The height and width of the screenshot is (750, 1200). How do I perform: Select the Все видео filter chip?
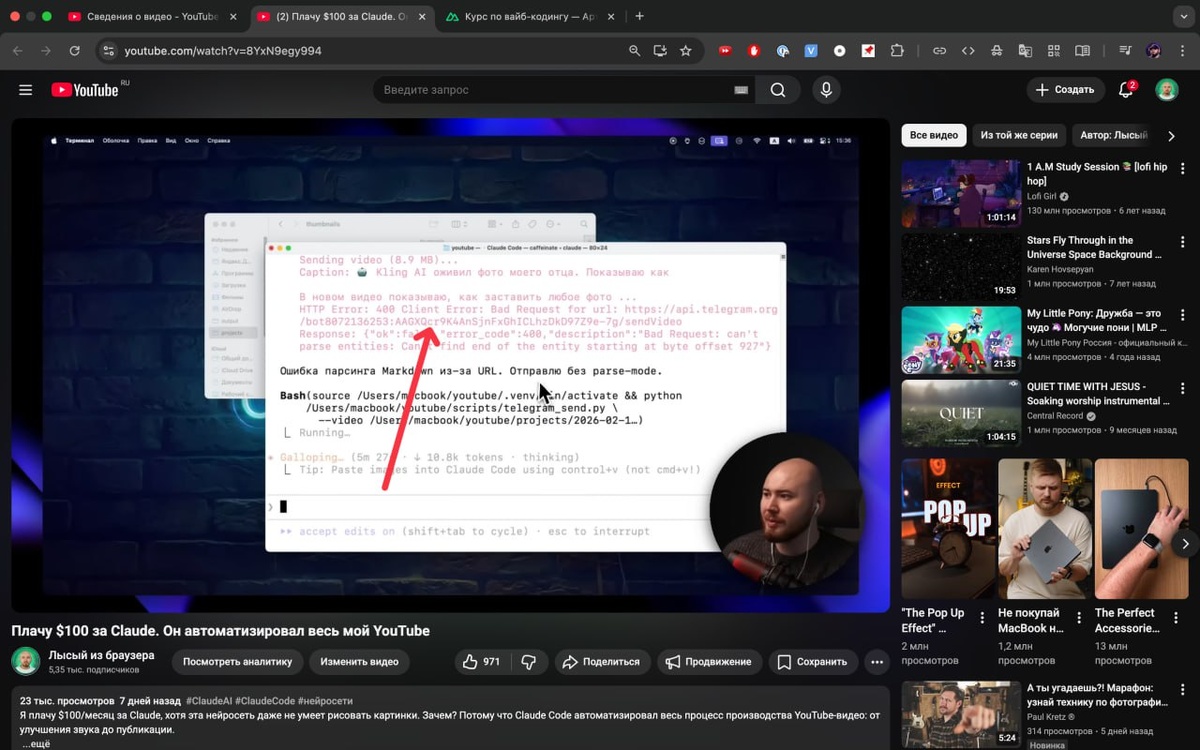(x=934, y=135)
